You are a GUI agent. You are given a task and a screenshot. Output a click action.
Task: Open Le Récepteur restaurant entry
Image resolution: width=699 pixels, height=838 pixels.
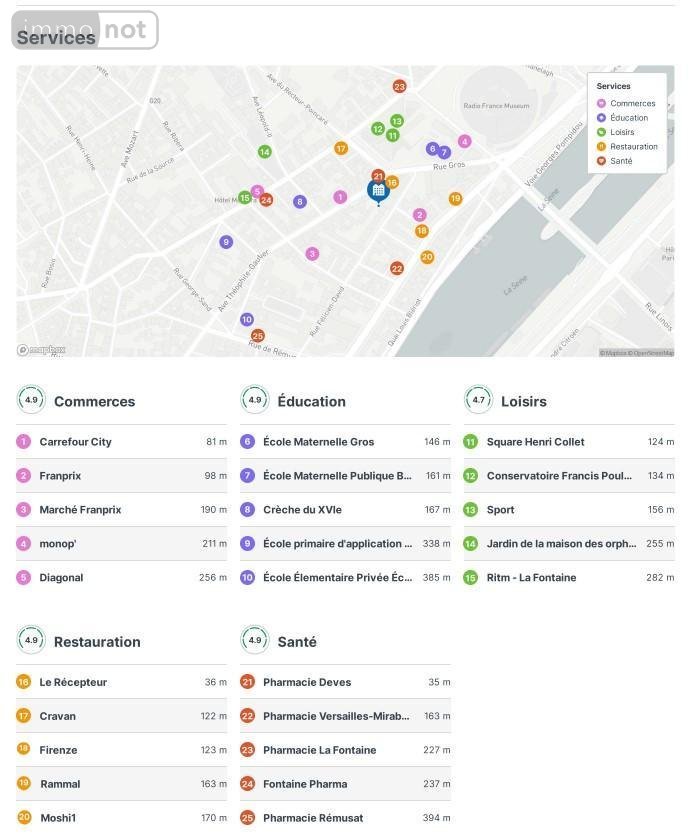coord(73,682)
